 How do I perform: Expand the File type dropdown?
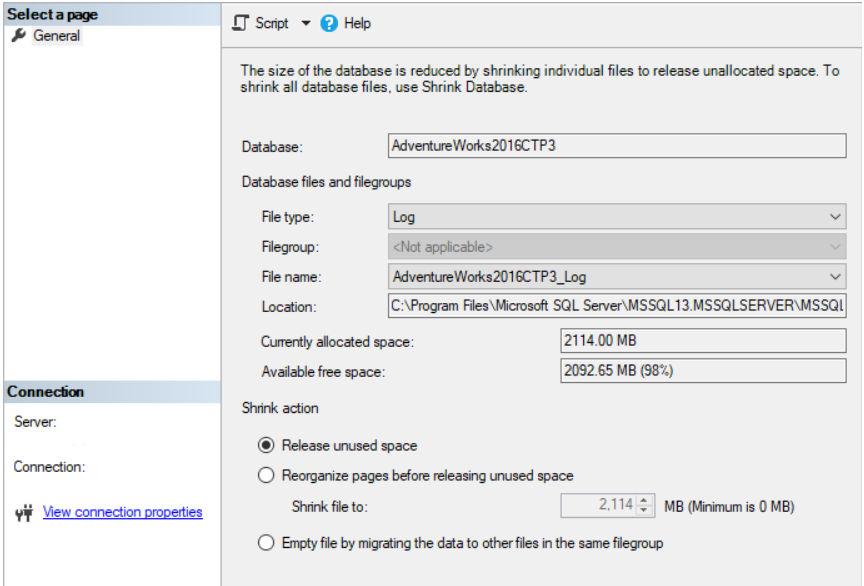pyautogui.click(x=836, y=217)
